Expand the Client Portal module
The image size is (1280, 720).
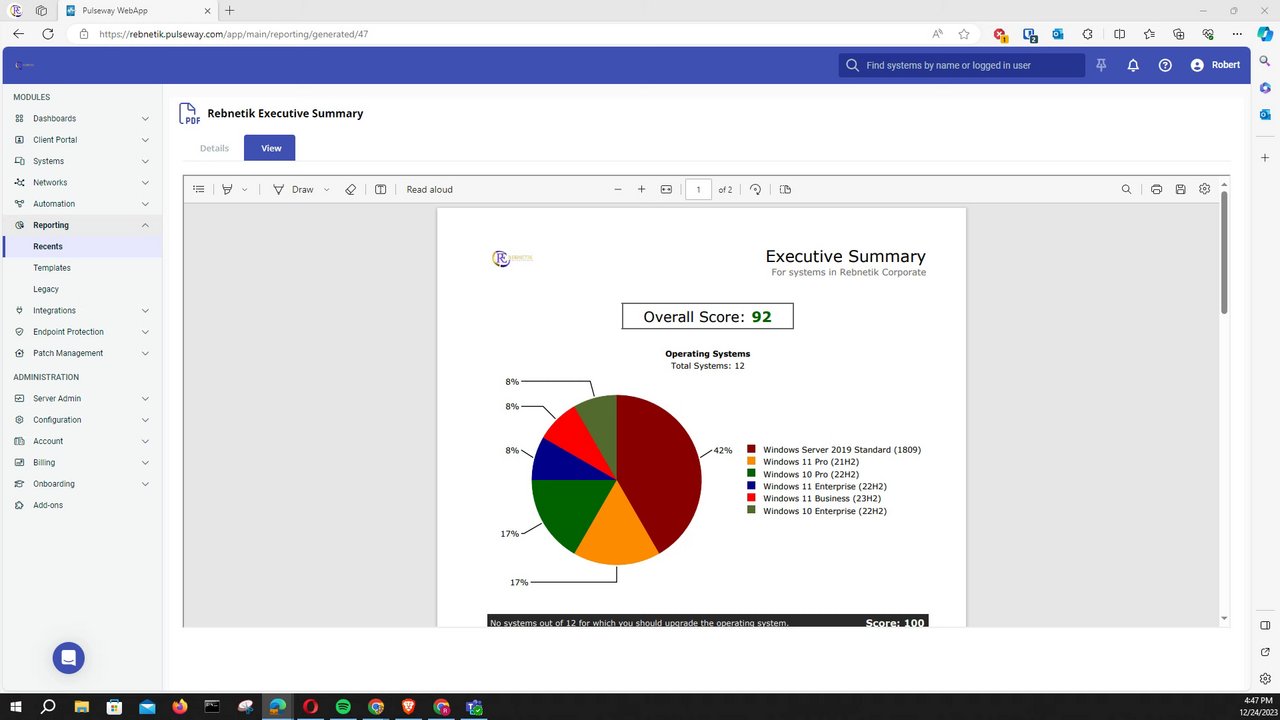pyautogui.click(x=81, y=140)
